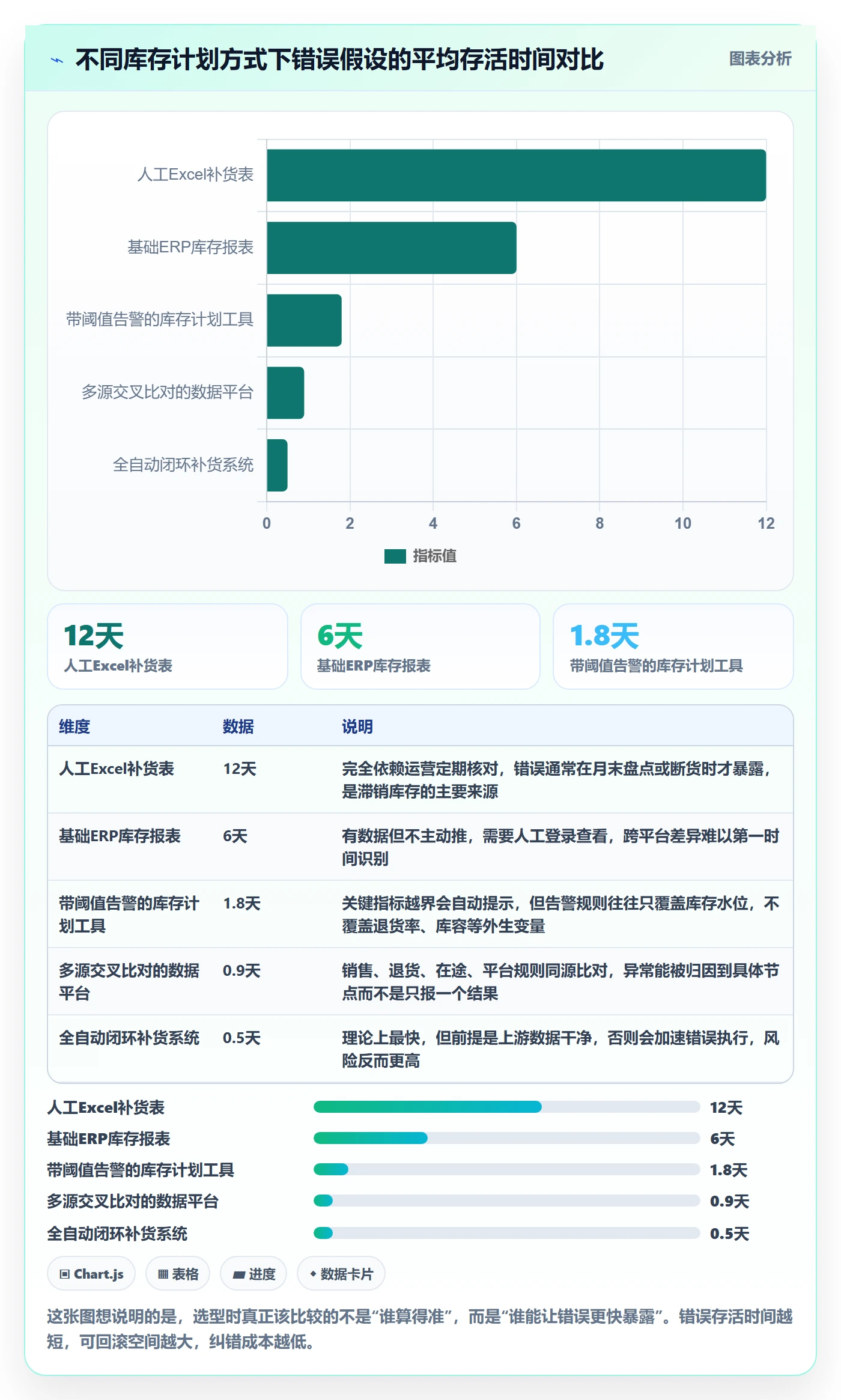Click the 1.8天 cell in the table
Viewport: 841px width, 1400px height.
[x=241, y=903]
